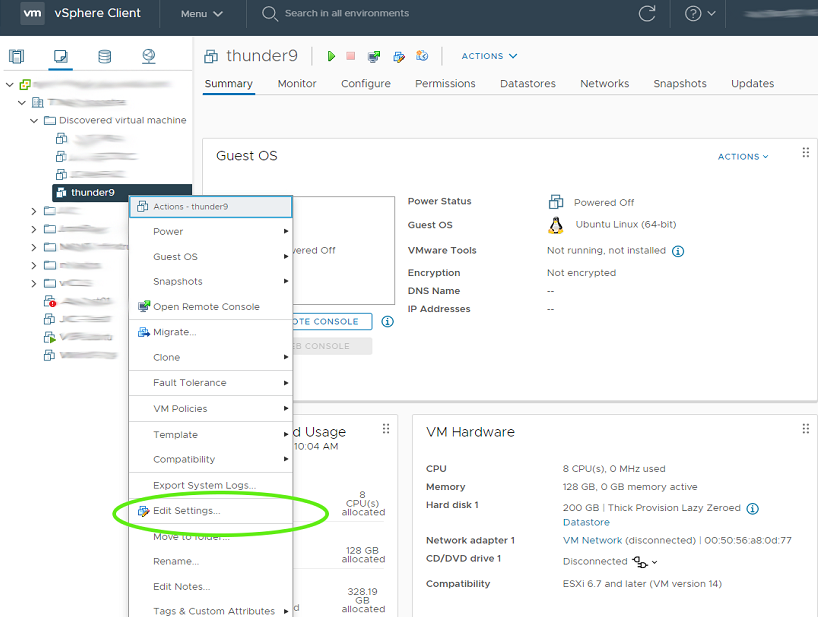
Task: Select the powered-on VM with green play badge
Action: (50, 337)
